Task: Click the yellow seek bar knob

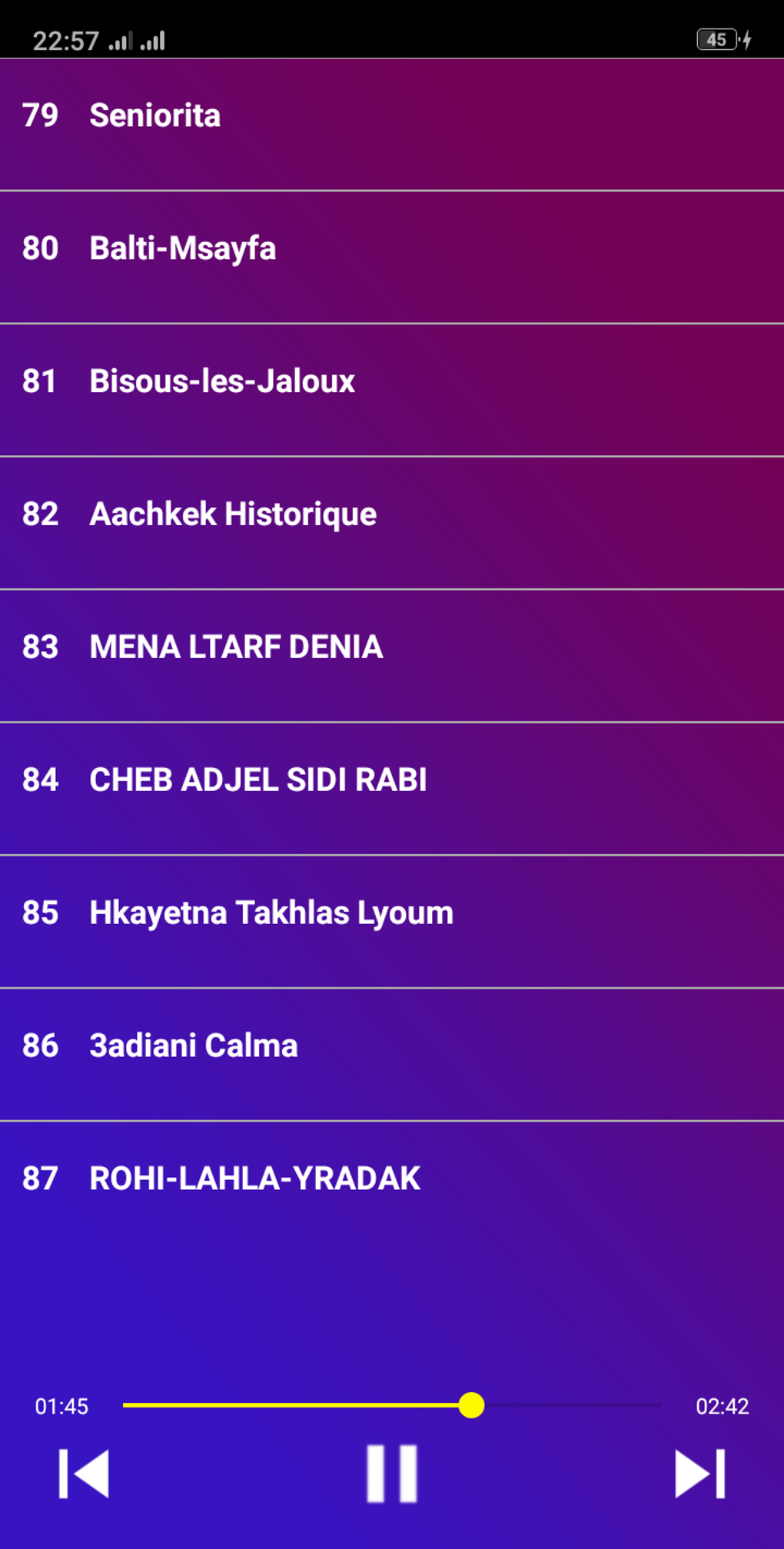Action: [471, 1405]
